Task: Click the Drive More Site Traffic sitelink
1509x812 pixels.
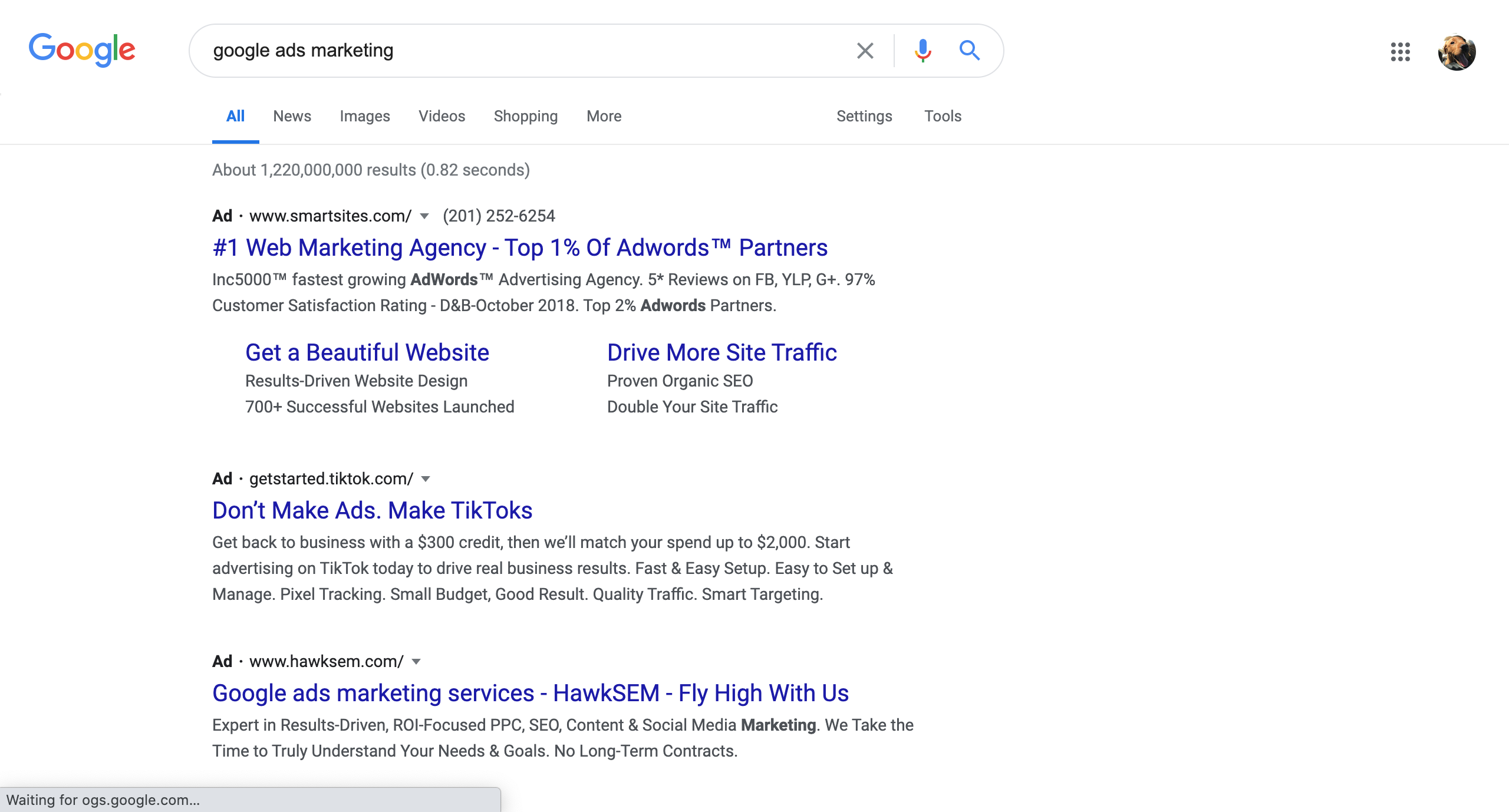Action: [721, 352]
